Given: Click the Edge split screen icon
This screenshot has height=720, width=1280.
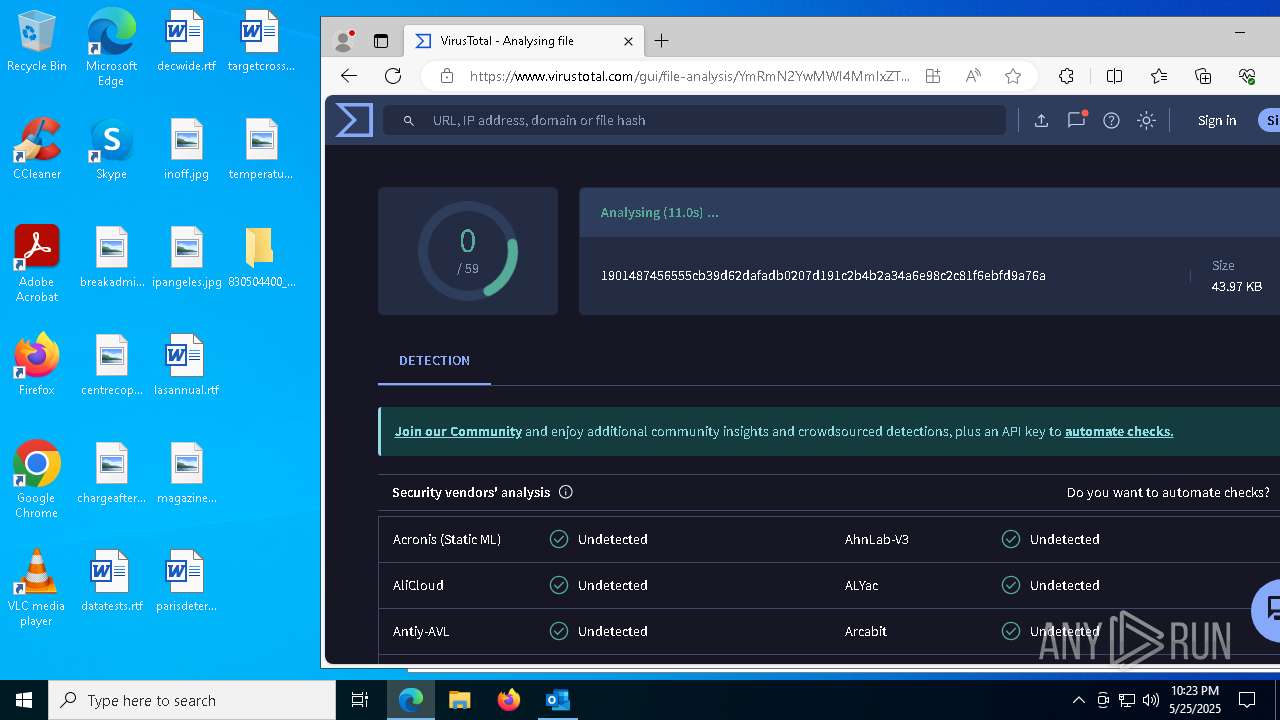Looking at the screenshot, I should click(x=1115, y=76).
